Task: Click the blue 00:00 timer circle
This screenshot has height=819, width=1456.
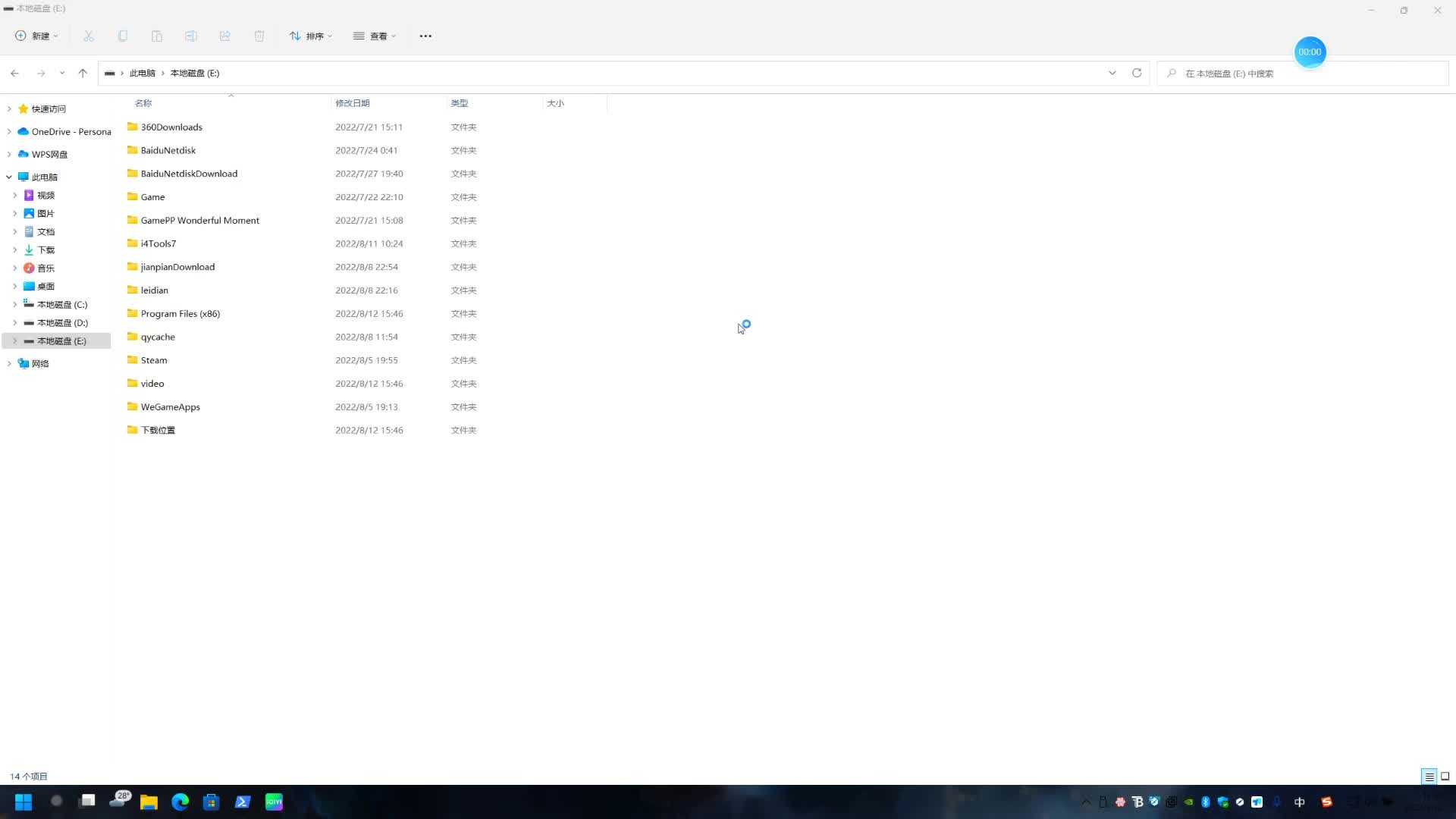Action: (1310, 52)
